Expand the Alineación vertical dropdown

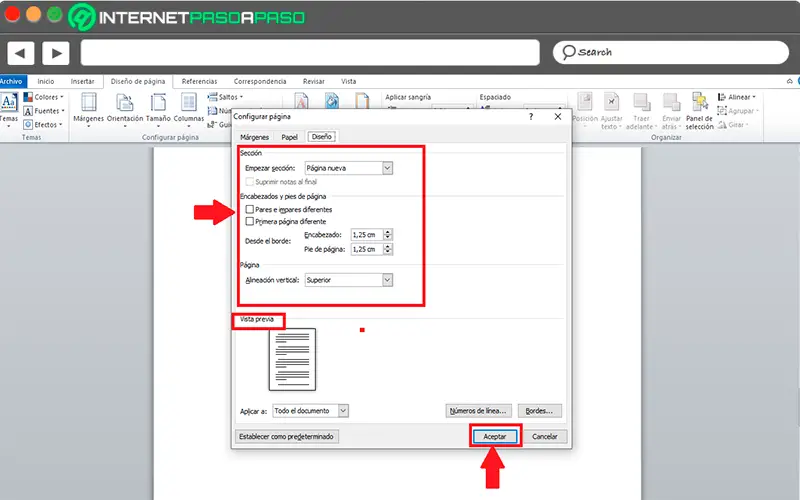(387, 280)
